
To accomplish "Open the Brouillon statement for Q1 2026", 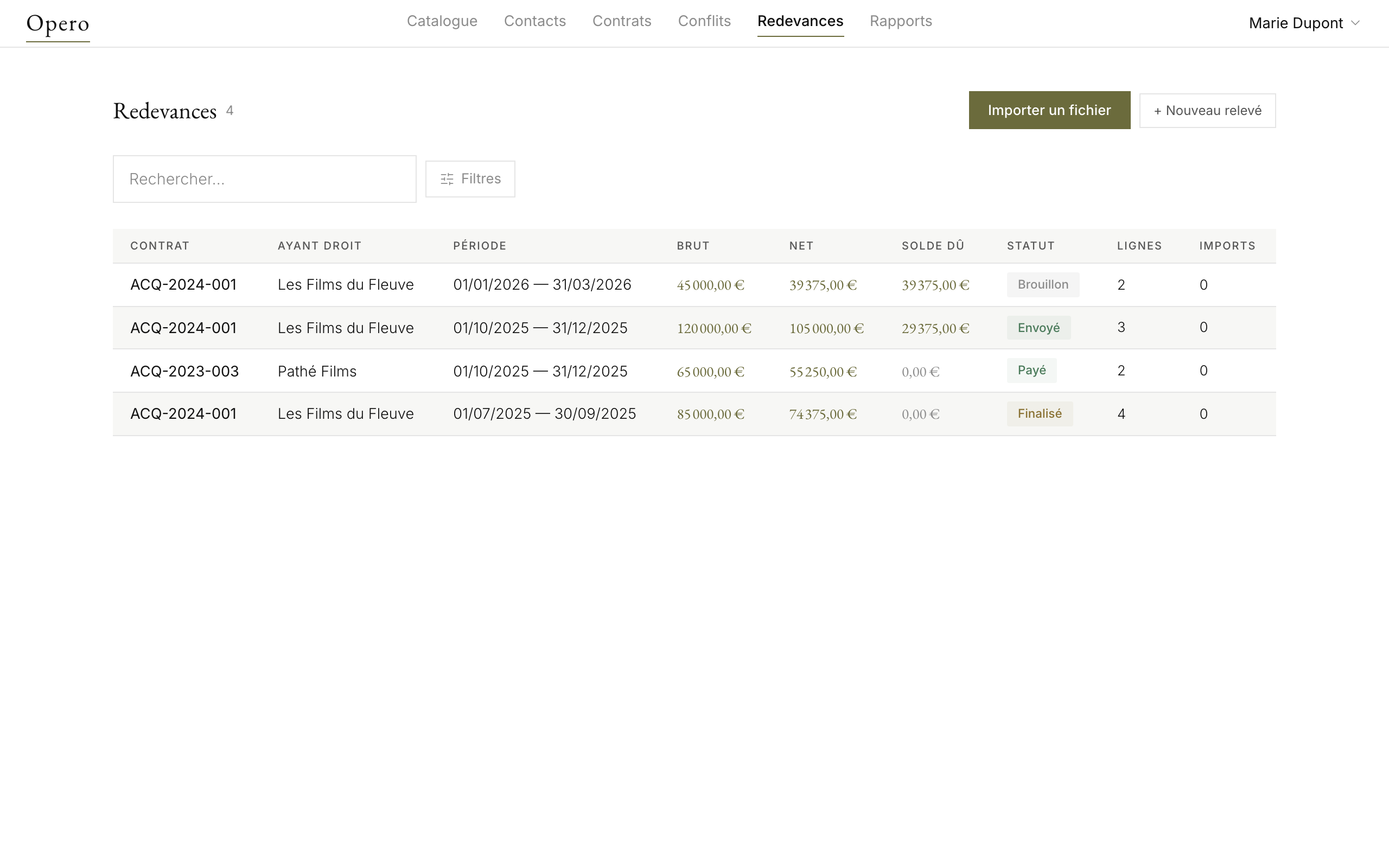I will click(x=1042, y=285).
